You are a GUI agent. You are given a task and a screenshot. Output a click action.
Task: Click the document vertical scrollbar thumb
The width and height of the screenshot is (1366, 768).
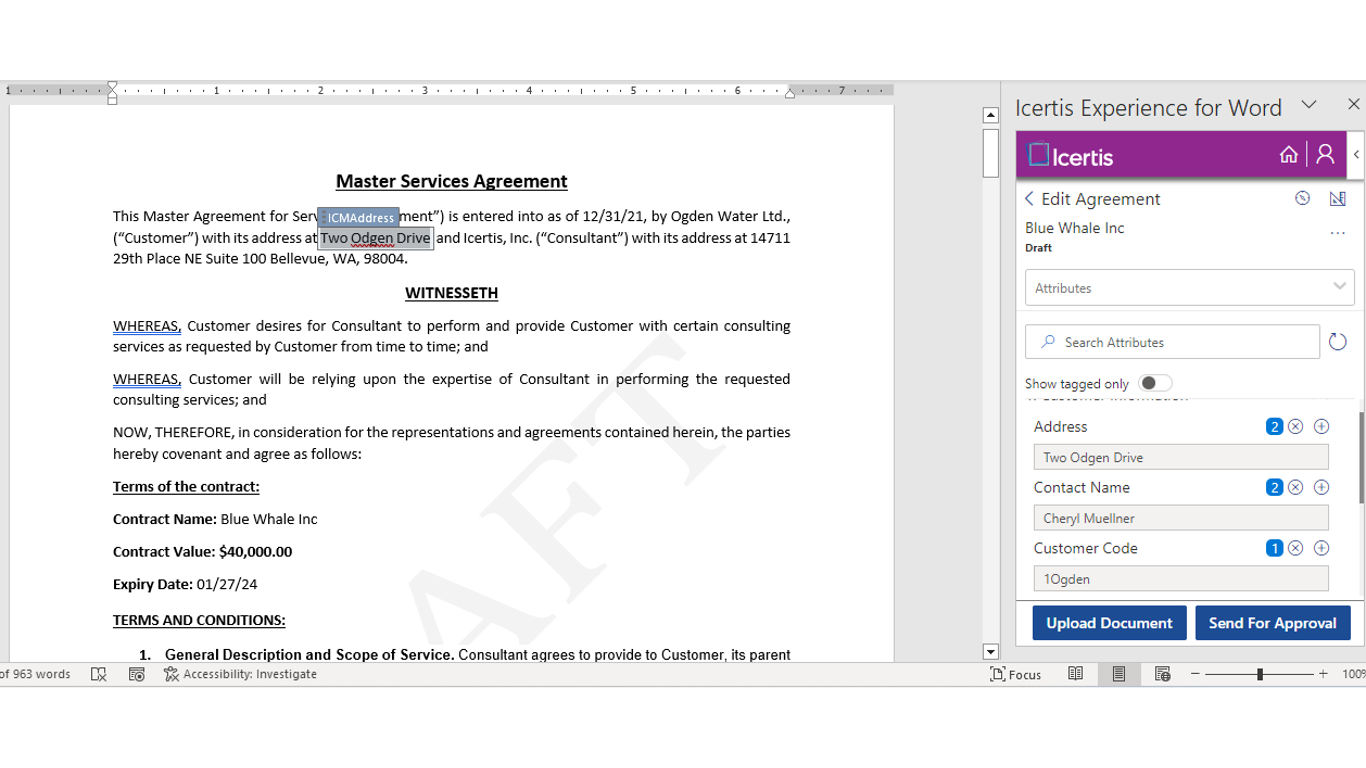coord(990,153)
